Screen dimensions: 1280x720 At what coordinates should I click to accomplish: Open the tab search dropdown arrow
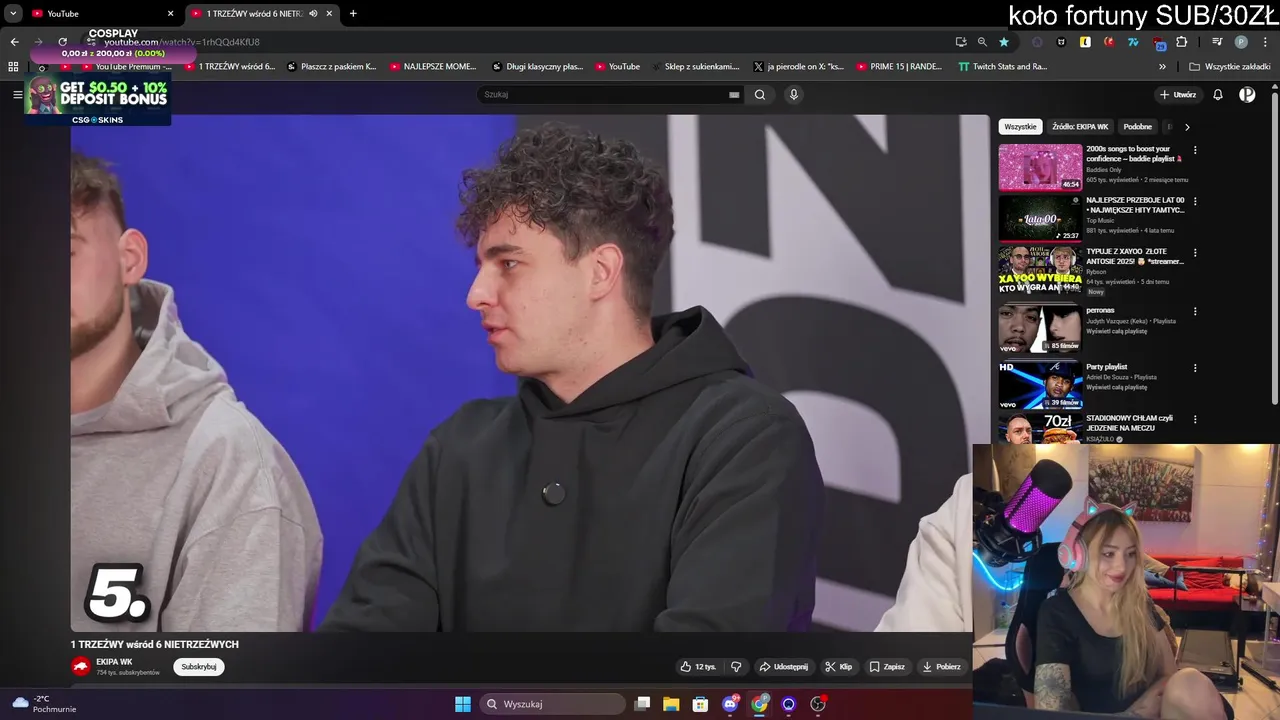[x=13, y=13]
